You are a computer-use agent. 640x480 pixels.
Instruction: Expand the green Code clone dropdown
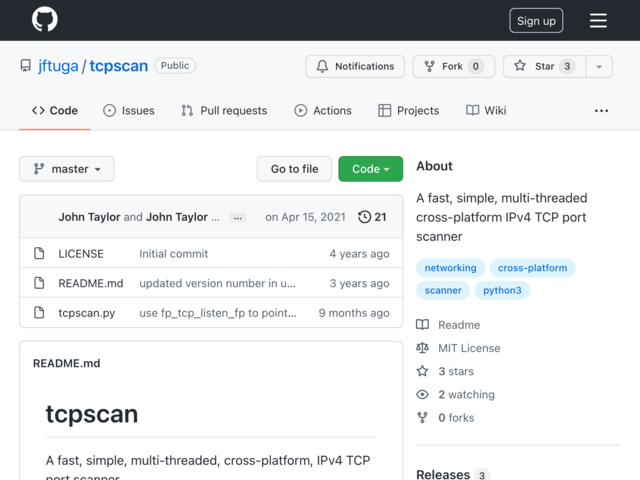370,169
